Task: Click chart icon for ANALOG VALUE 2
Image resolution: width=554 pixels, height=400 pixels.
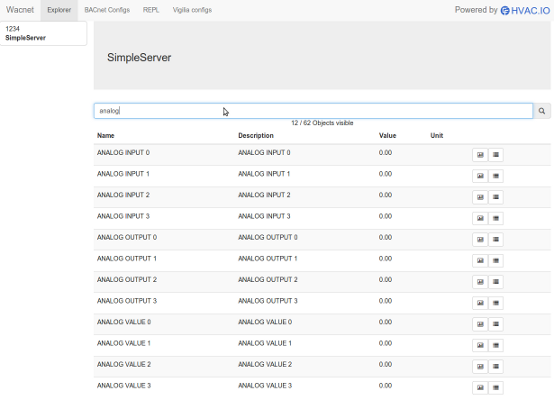Action: tap(480, 366)
